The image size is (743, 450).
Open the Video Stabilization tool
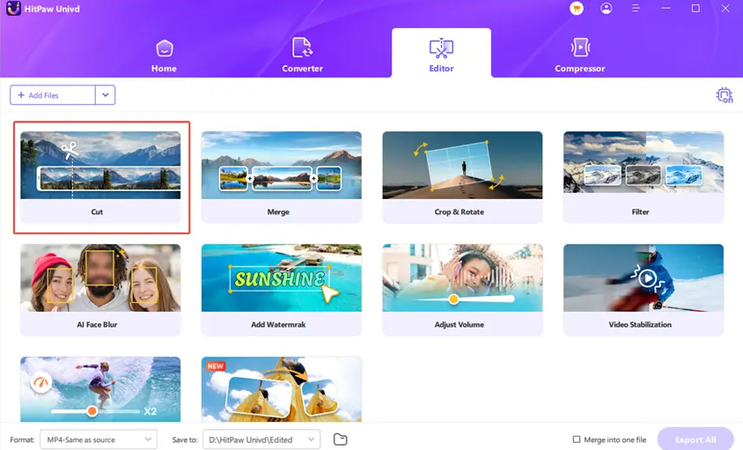click(x=642, y=288)
